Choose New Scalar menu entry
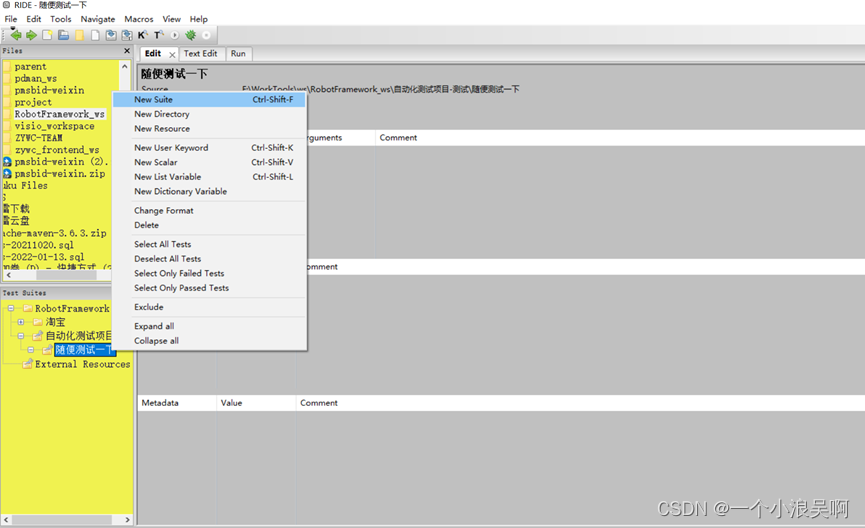Viewport: 865px width, 528px height. click(x=210, y=162)
